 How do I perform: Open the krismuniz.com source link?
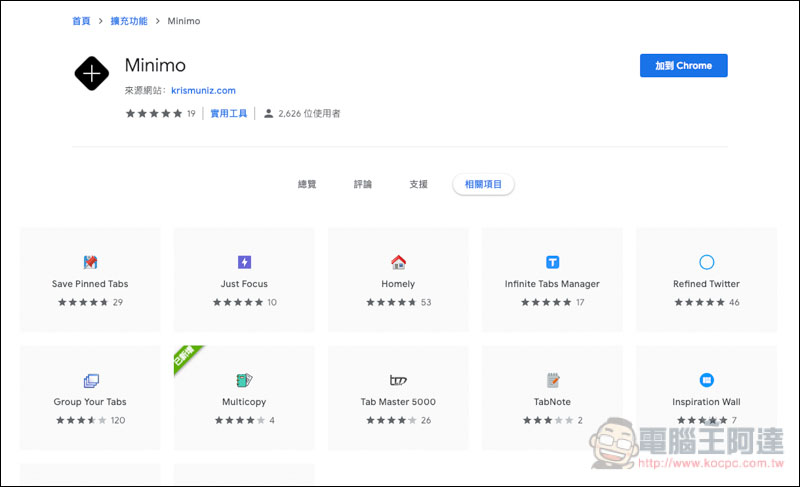pos(204,91)
